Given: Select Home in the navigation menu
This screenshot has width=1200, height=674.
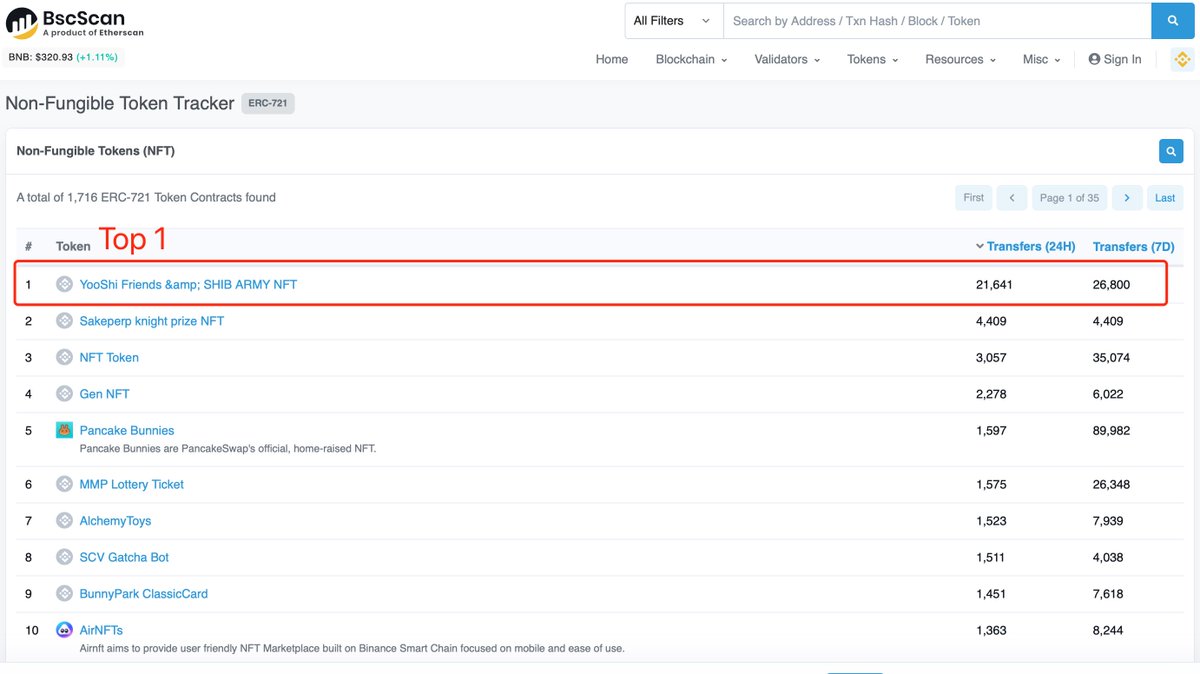Looking at the screenshot, I should [x=611, y=59].
